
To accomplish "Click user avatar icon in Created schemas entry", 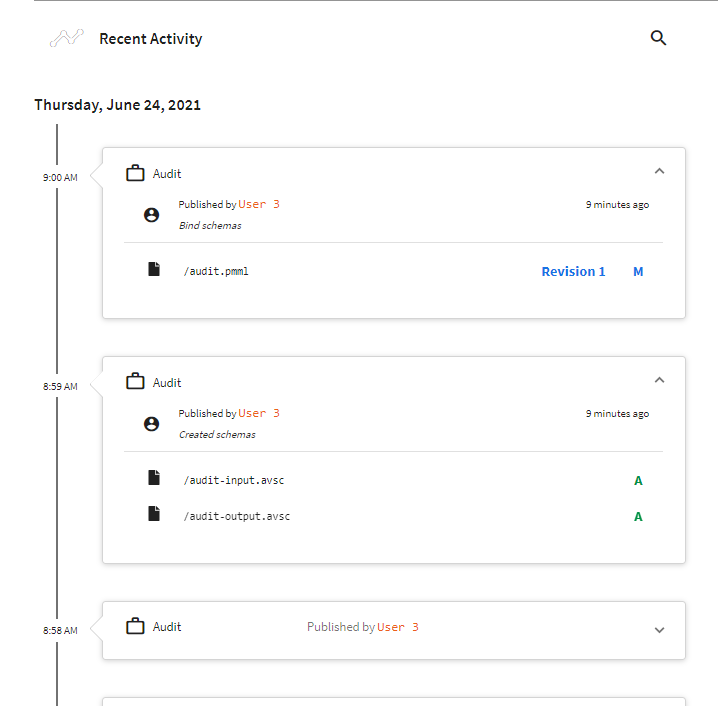I will [x=152, y=424].
